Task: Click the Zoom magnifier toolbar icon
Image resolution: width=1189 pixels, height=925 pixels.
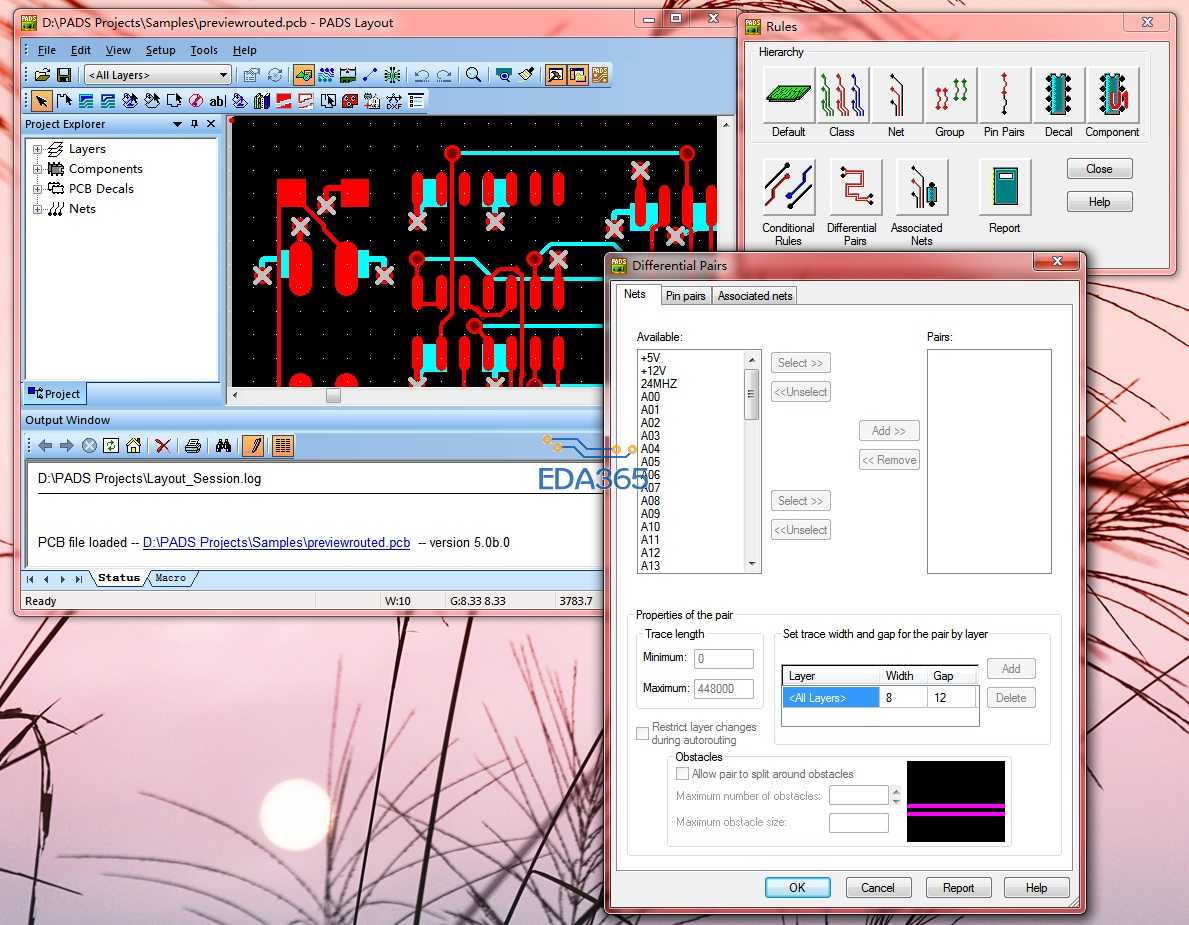Action: click(x=473, y=75)
